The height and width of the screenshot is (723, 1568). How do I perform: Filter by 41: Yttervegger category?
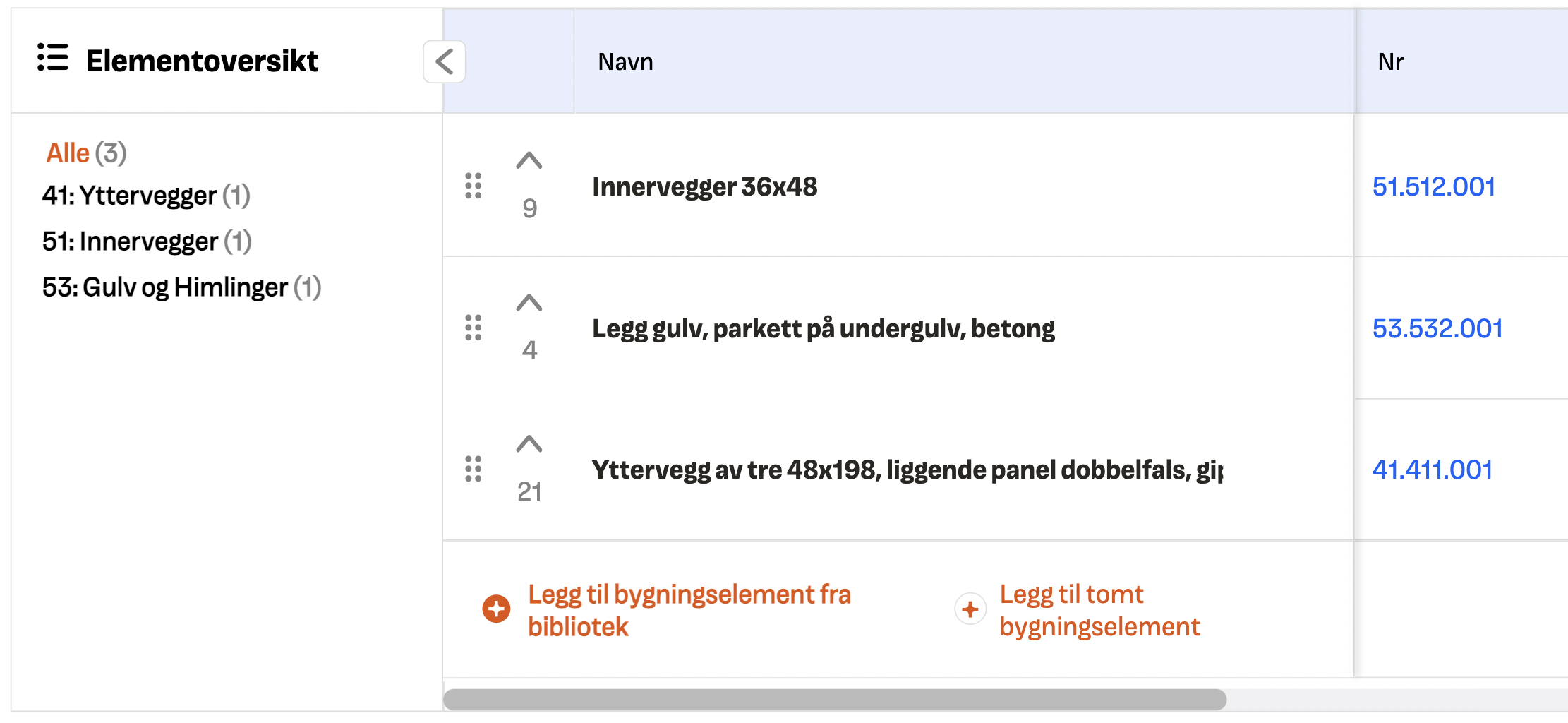point(146,196)
